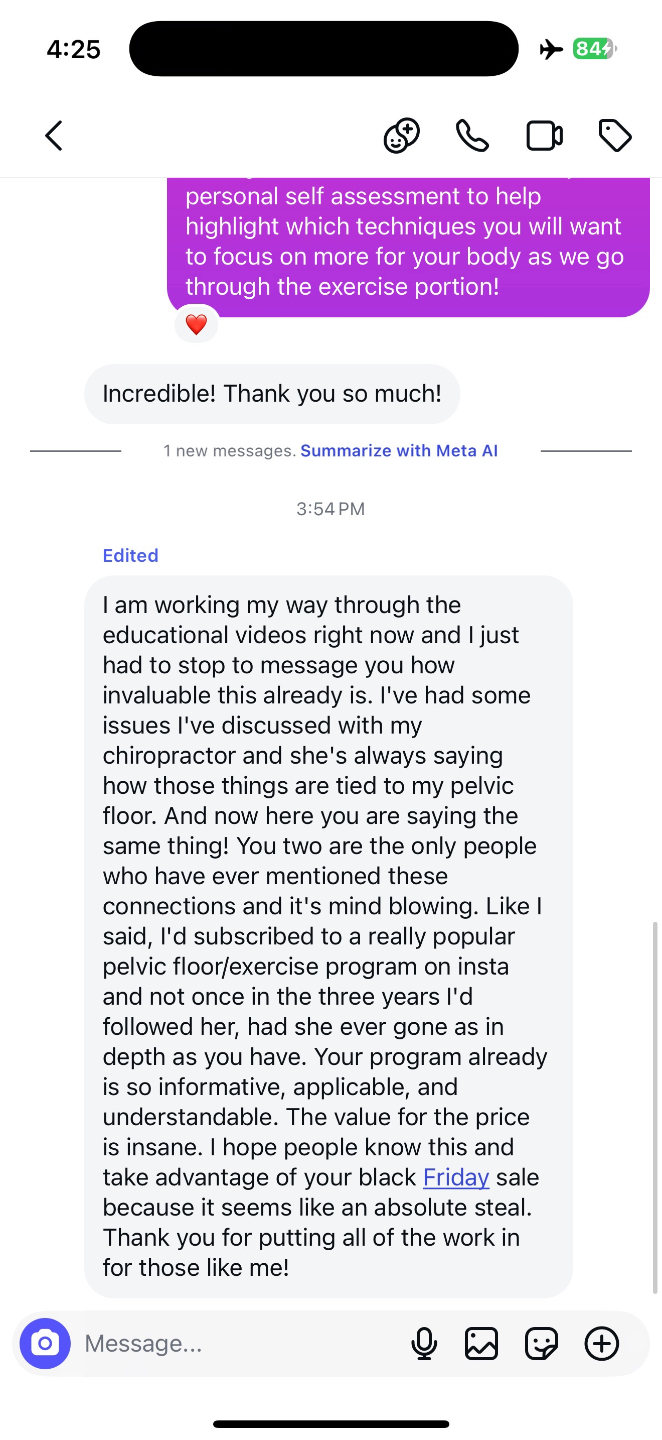This screenshot has height=1440, width=662.
Task: Tap the Incredible thank you message bubble
Action: click(271, 394)
